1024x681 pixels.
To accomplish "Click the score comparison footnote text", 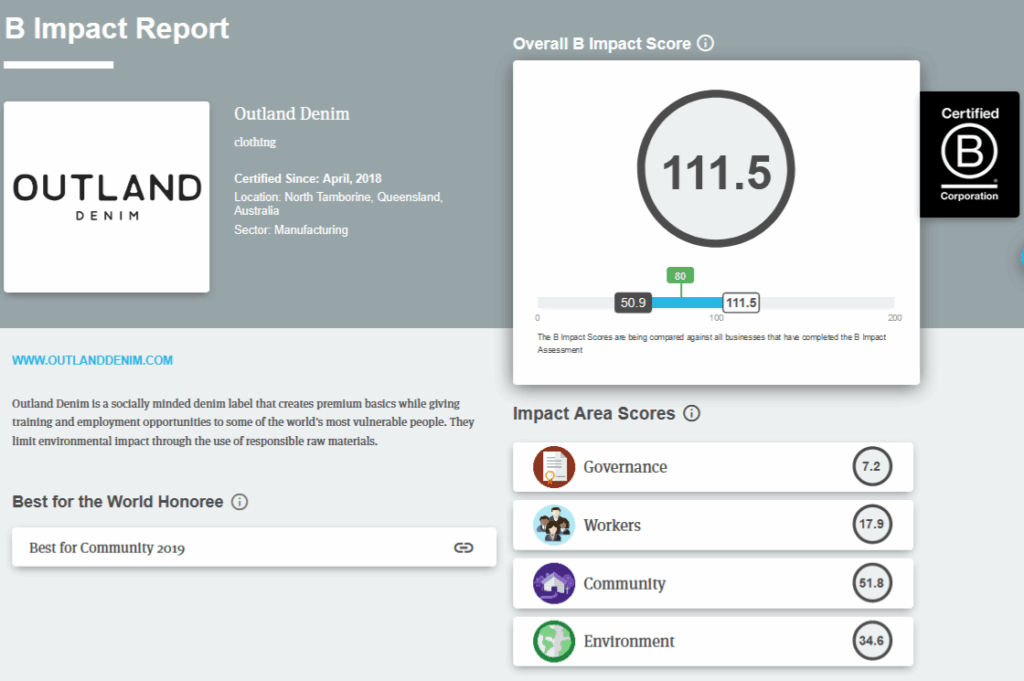I will coord(712,343).
